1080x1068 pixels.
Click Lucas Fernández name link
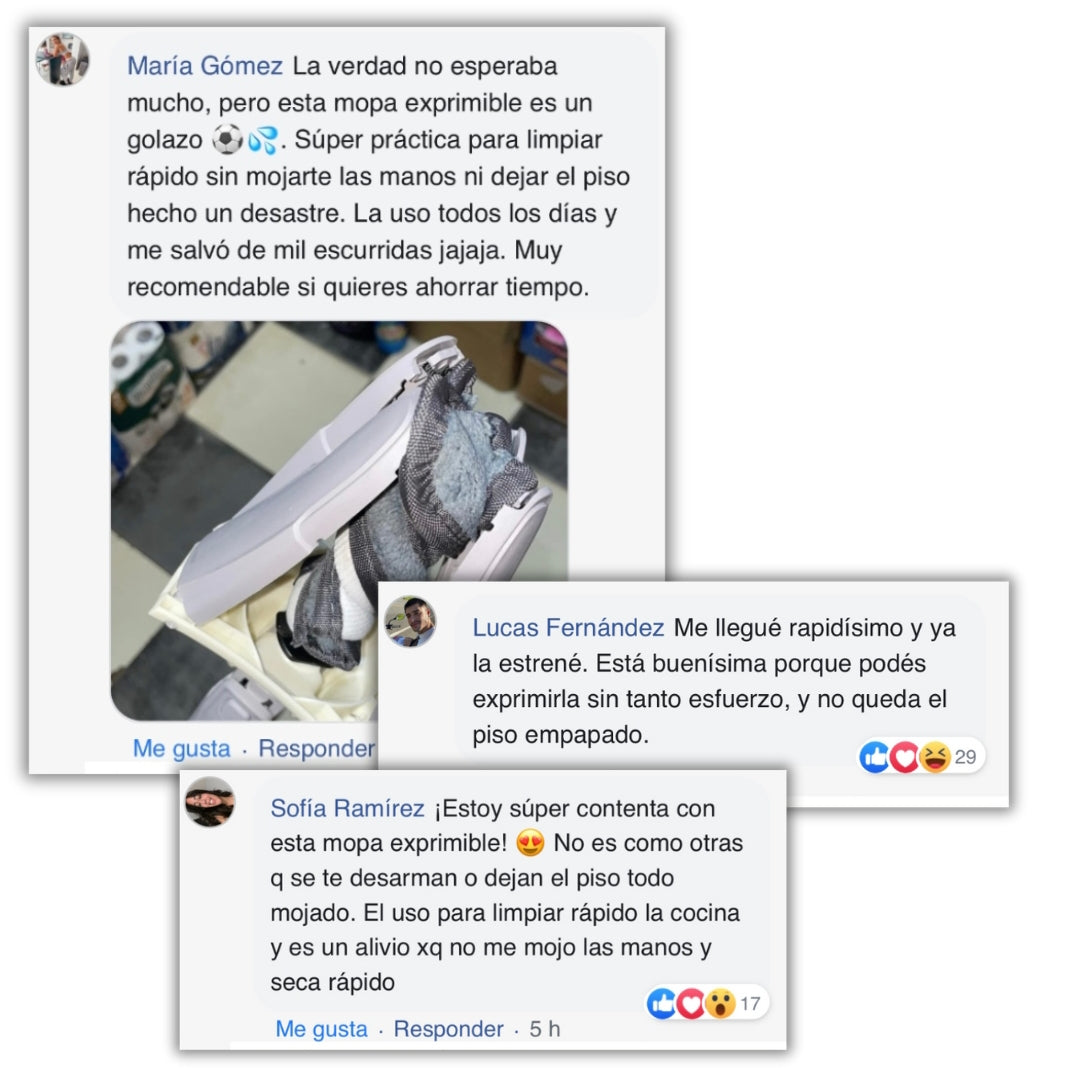tap(568, 627)
